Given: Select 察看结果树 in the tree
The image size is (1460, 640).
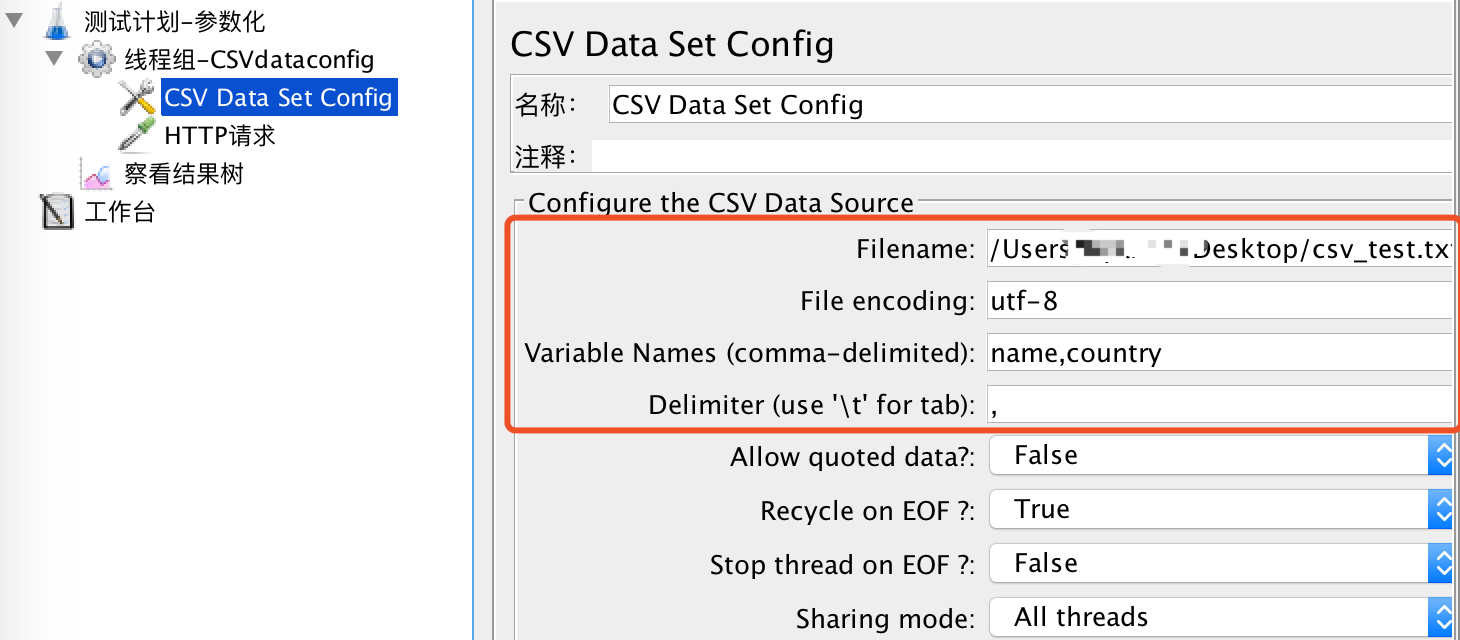Looking at the screenshot, I should (184, 174).
